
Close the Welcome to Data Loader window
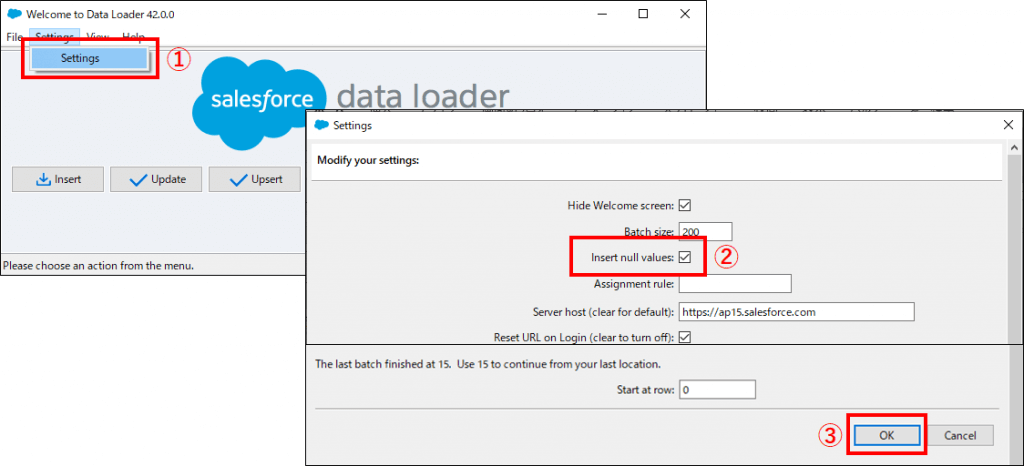[x=684, y=14]
